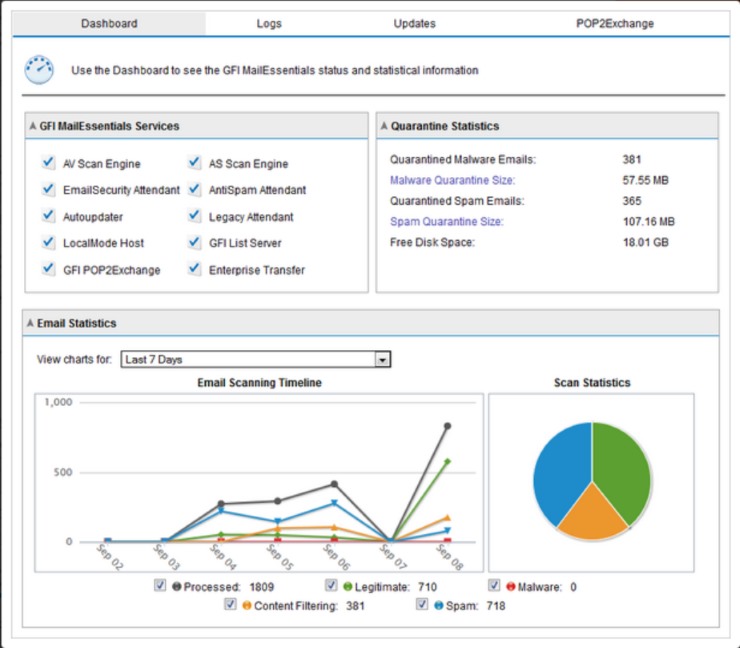Click the Spam data point on Sep 06
Image resolution: width=740 pixels, height=648 pixels.
(334, 503)
